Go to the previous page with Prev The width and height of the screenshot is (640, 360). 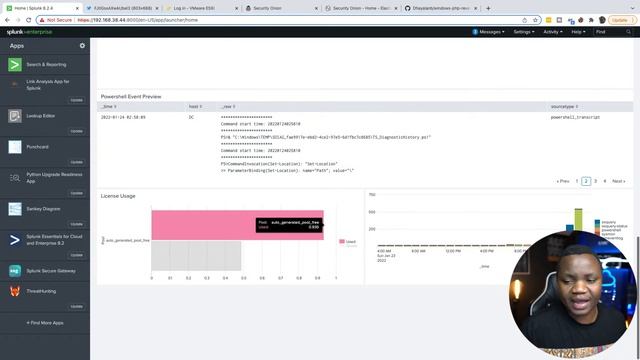[x=563, y=181]
